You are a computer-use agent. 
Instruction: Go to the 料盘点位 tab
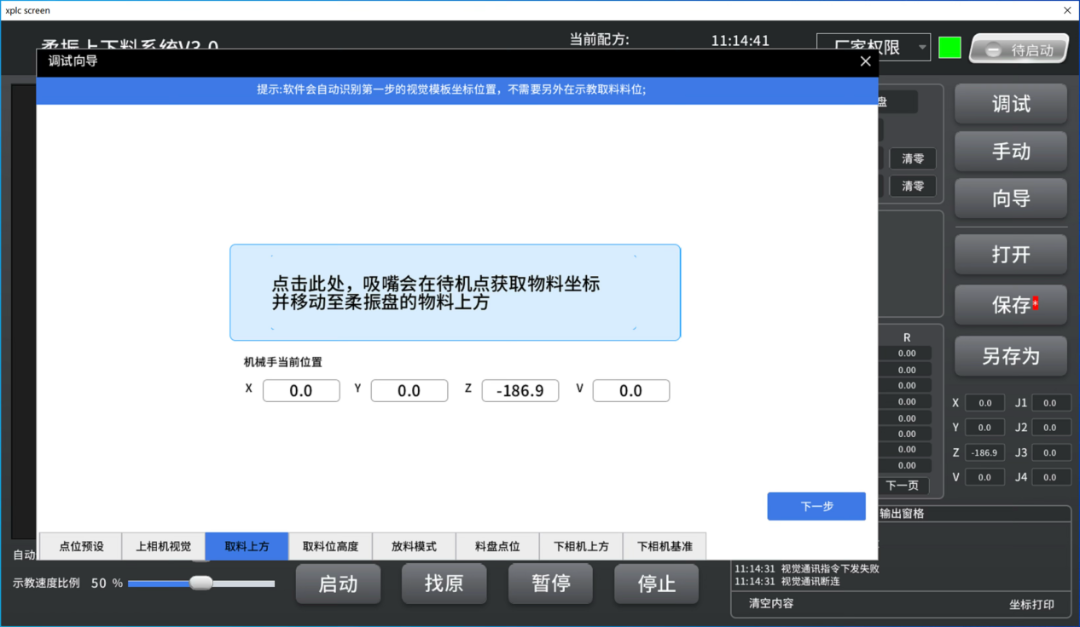(x=497, y=546)
